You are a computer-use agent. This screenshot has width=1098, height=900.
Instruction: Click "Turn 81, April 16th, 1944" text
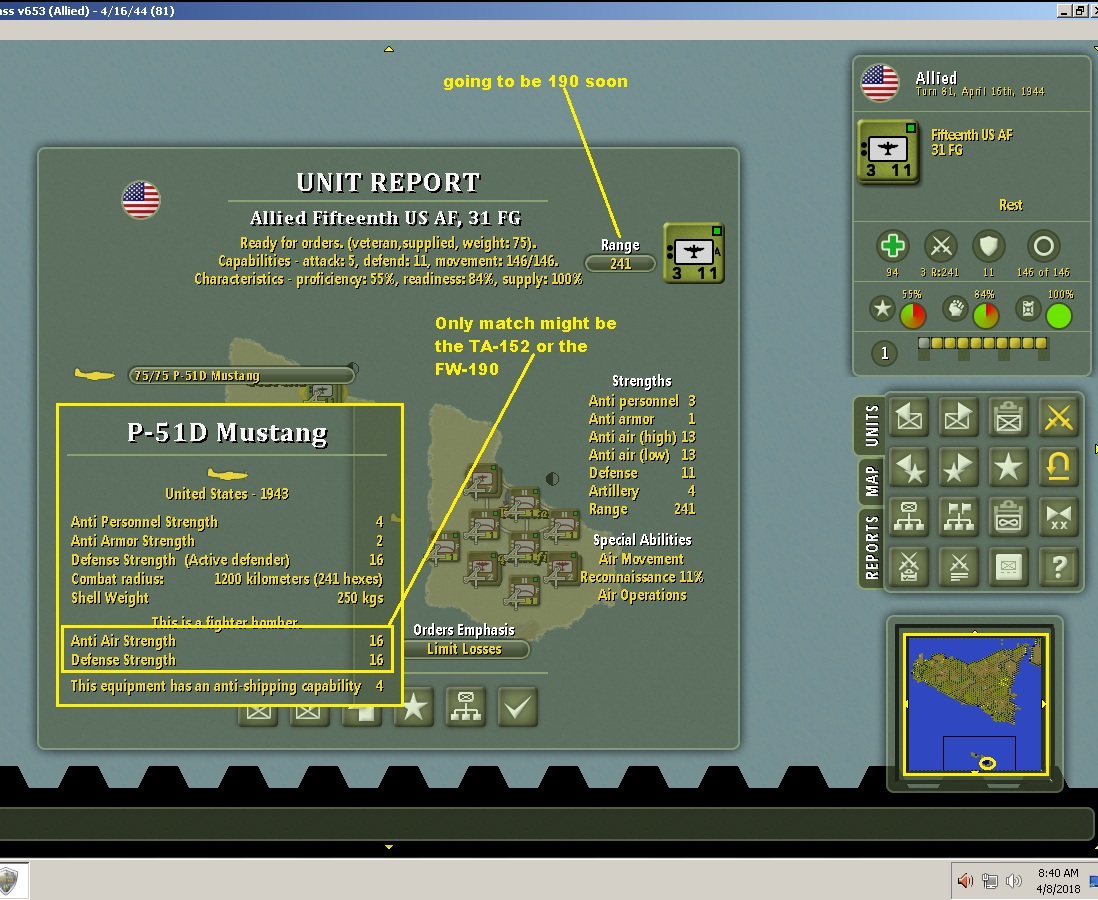pos(980,92)
